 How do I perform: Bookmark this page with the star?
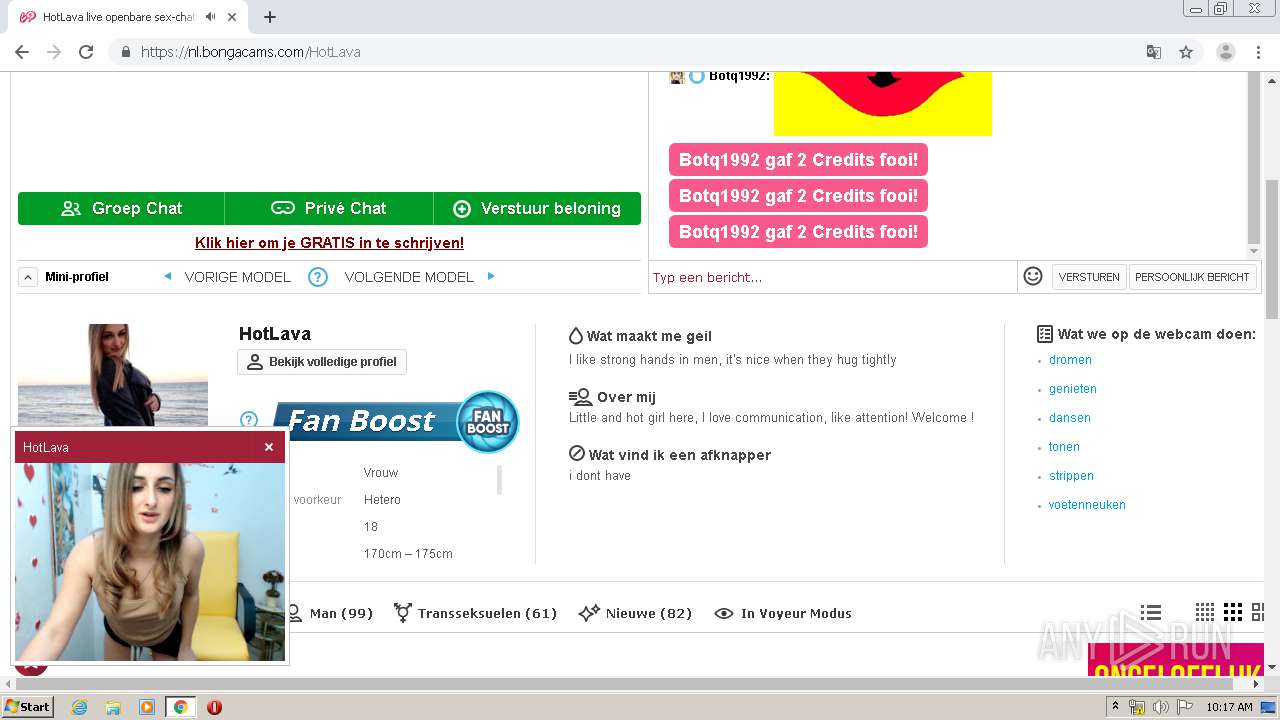click(1186, 52)
